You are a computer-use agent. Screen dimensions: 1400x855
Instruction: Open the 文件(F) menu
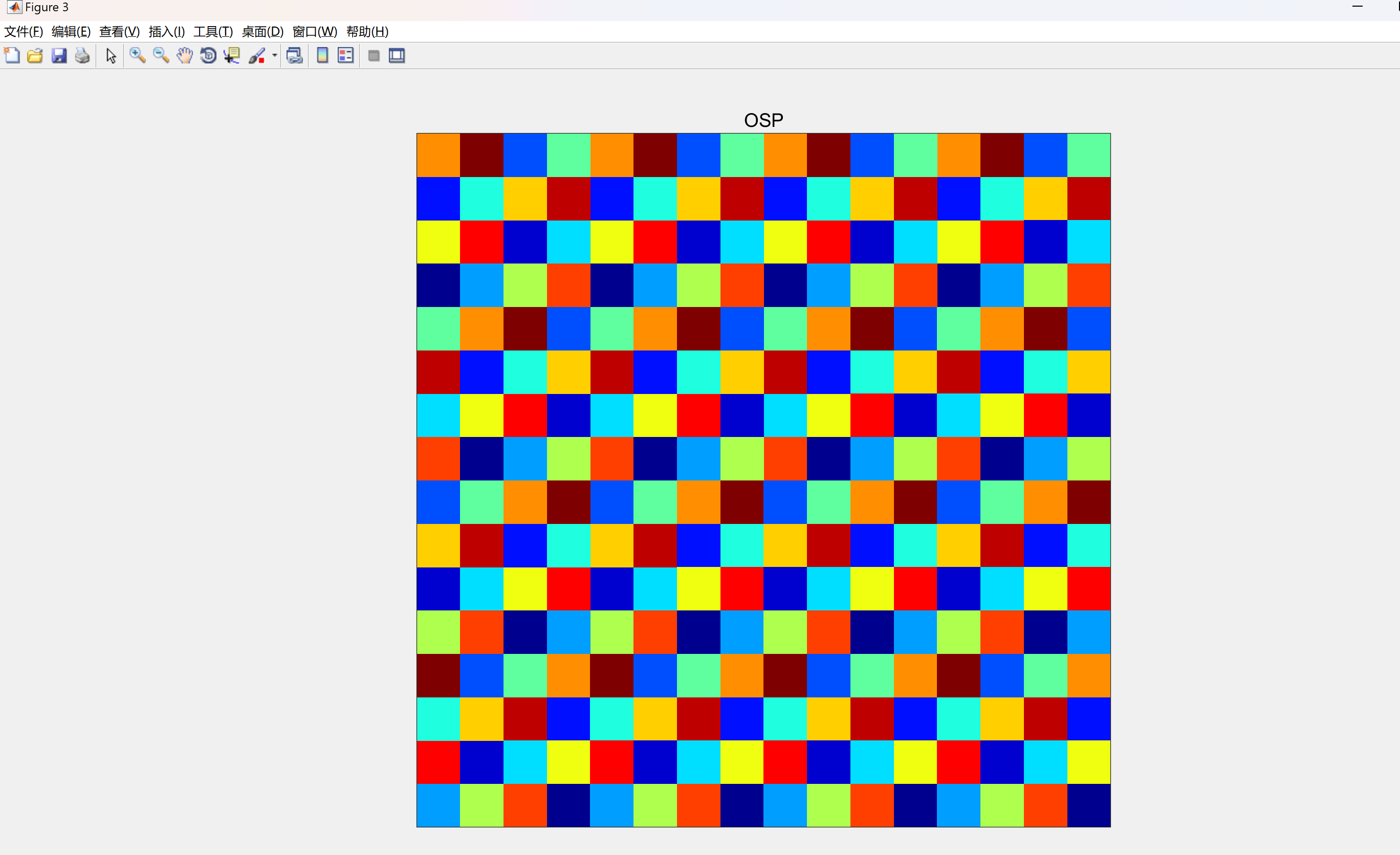(x=24, y=32)
